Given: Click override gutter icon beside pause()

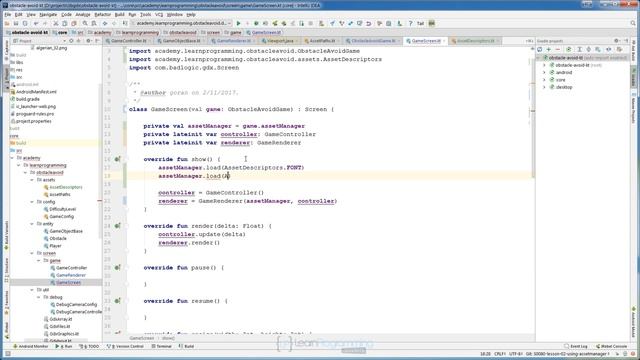Looking at the screenshot, I should tap(118, 268).
